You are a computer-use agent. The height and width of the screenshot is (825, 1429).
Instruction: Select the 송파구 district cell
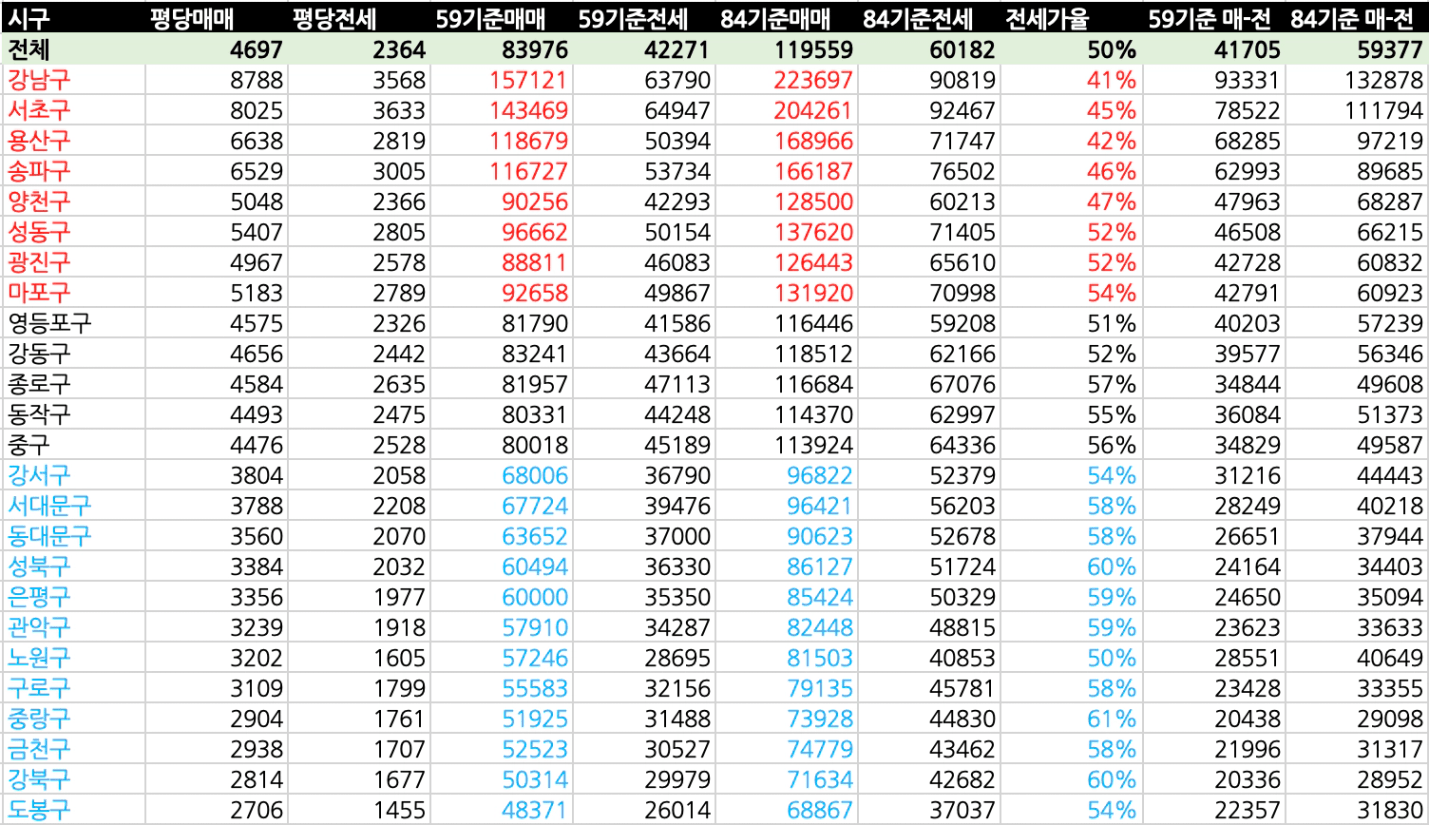pyautogui.click(x=39, y=170)
